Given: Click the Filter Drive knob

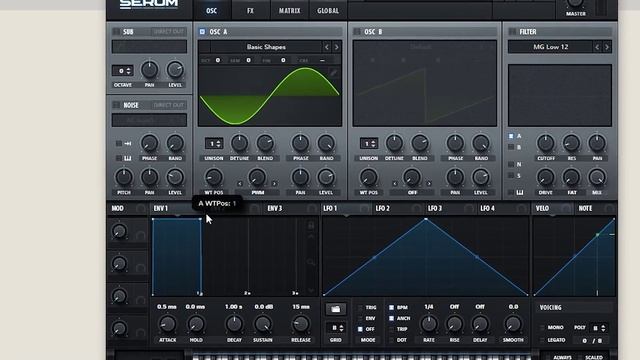Looking at the screenshot, I should pos(546,178).
